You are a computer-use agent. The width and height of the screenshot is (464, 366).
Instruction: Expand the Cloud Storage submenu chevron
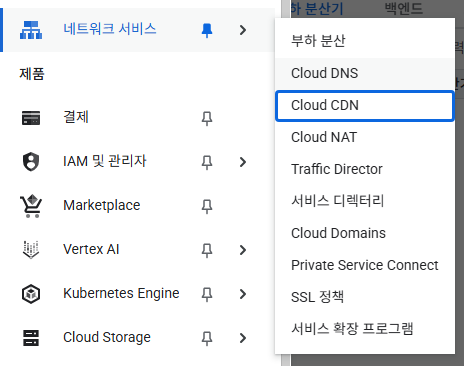[243, 338]
